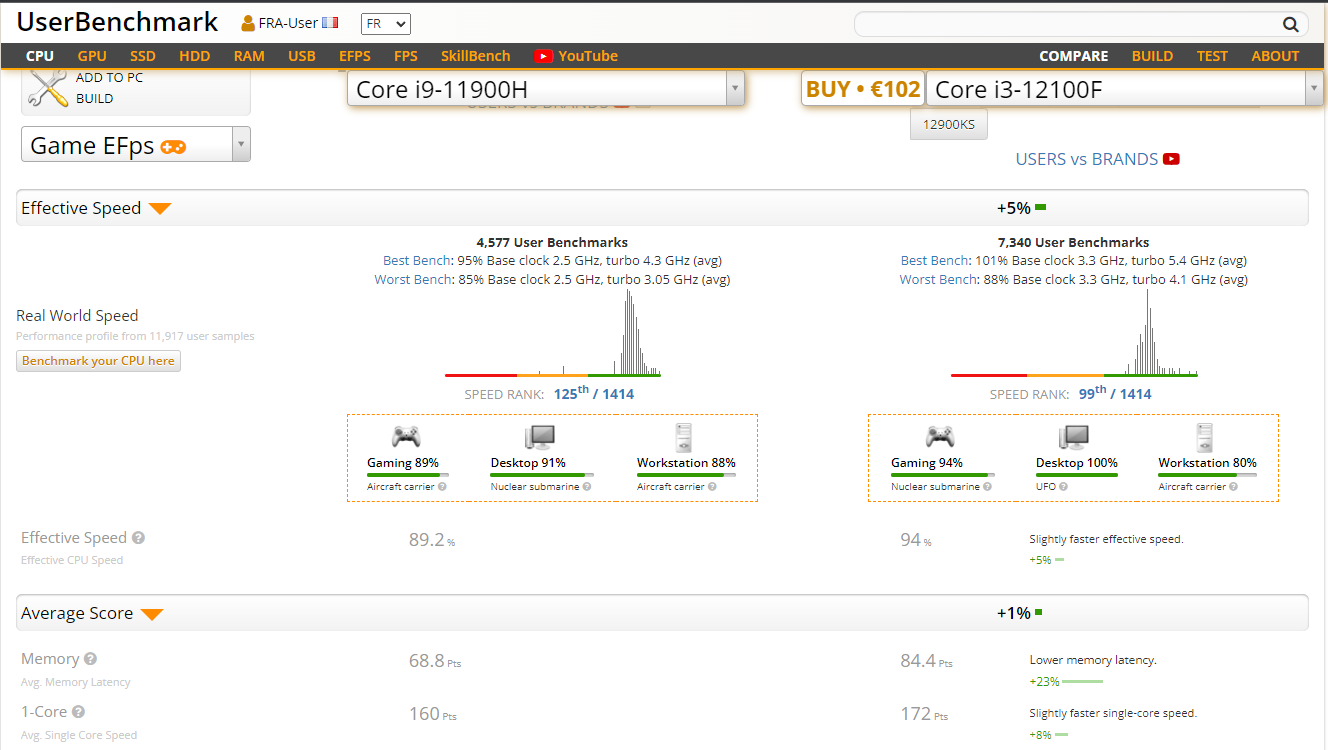Click the speed rank 99th / 1414
The image size is (1328, 750).
1115,393
